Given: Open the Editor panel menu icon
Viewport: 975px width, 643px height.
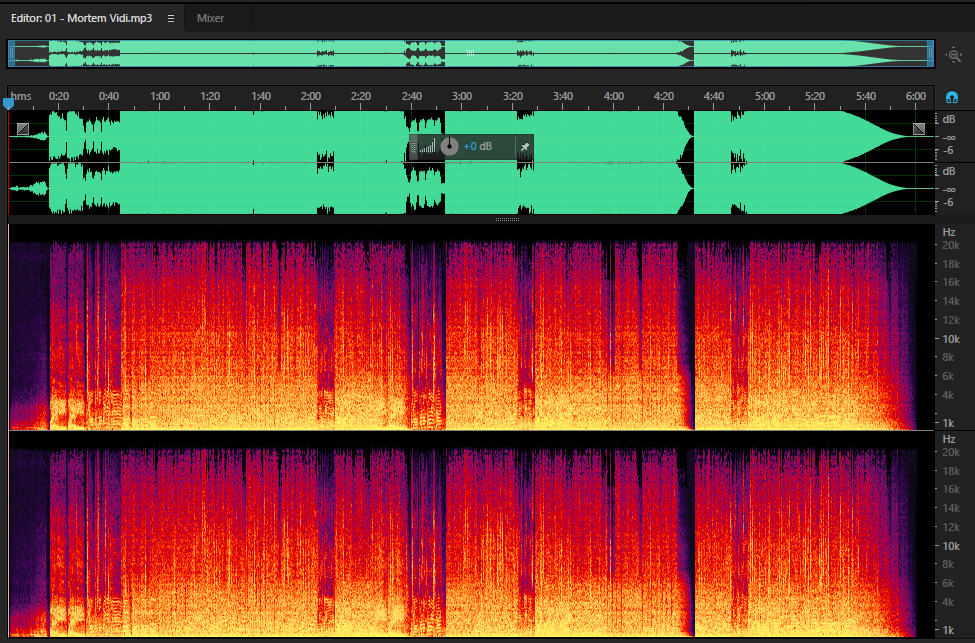Looking at the screenshot, I should pos(171,19).
